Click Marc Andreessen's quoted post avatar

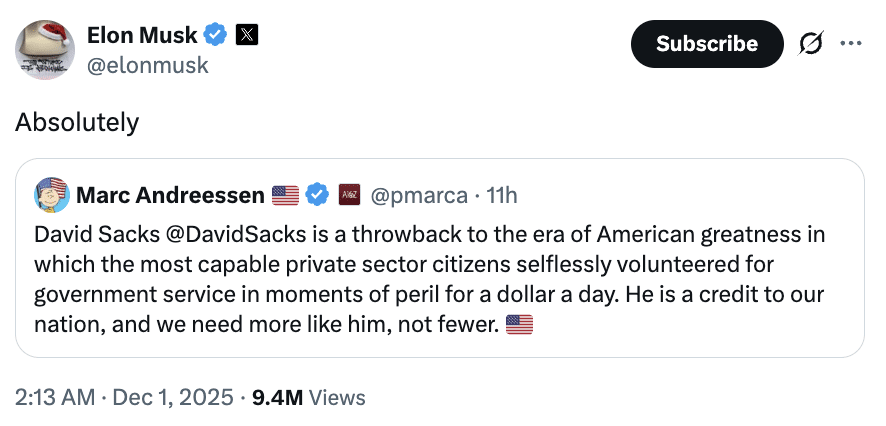point(51,194)
